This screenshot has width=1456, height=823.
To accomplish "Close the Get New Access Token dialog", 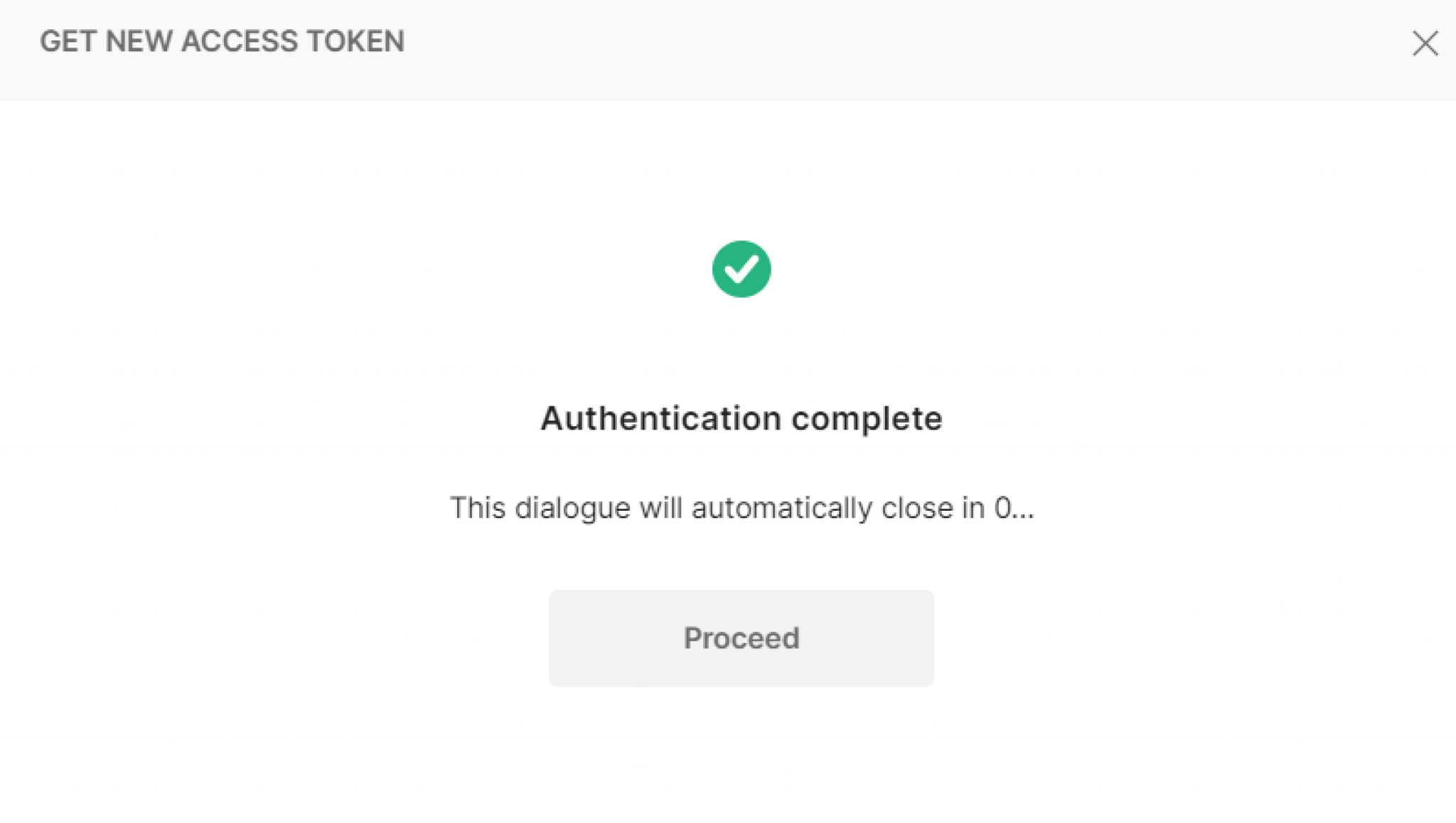I will (1425, 43).
